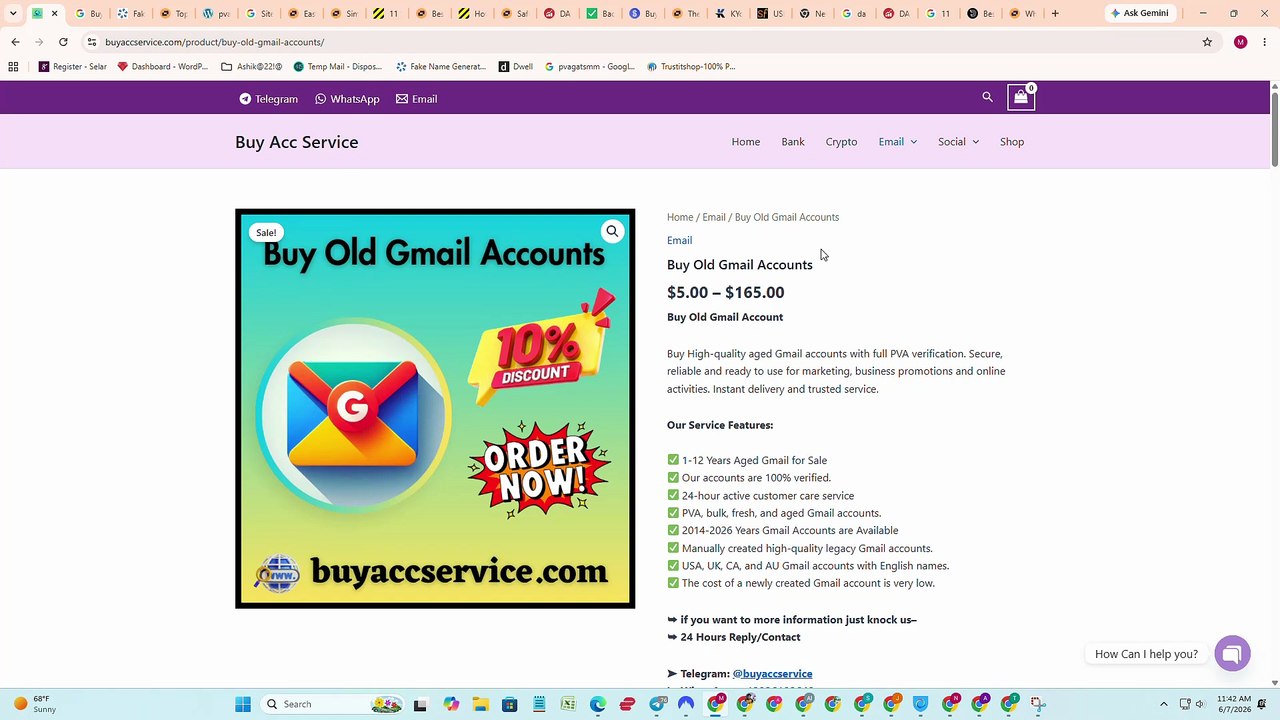Click the taskbar Search box
The height and width of the screenshot is (720, 1280).
point(333,704)
